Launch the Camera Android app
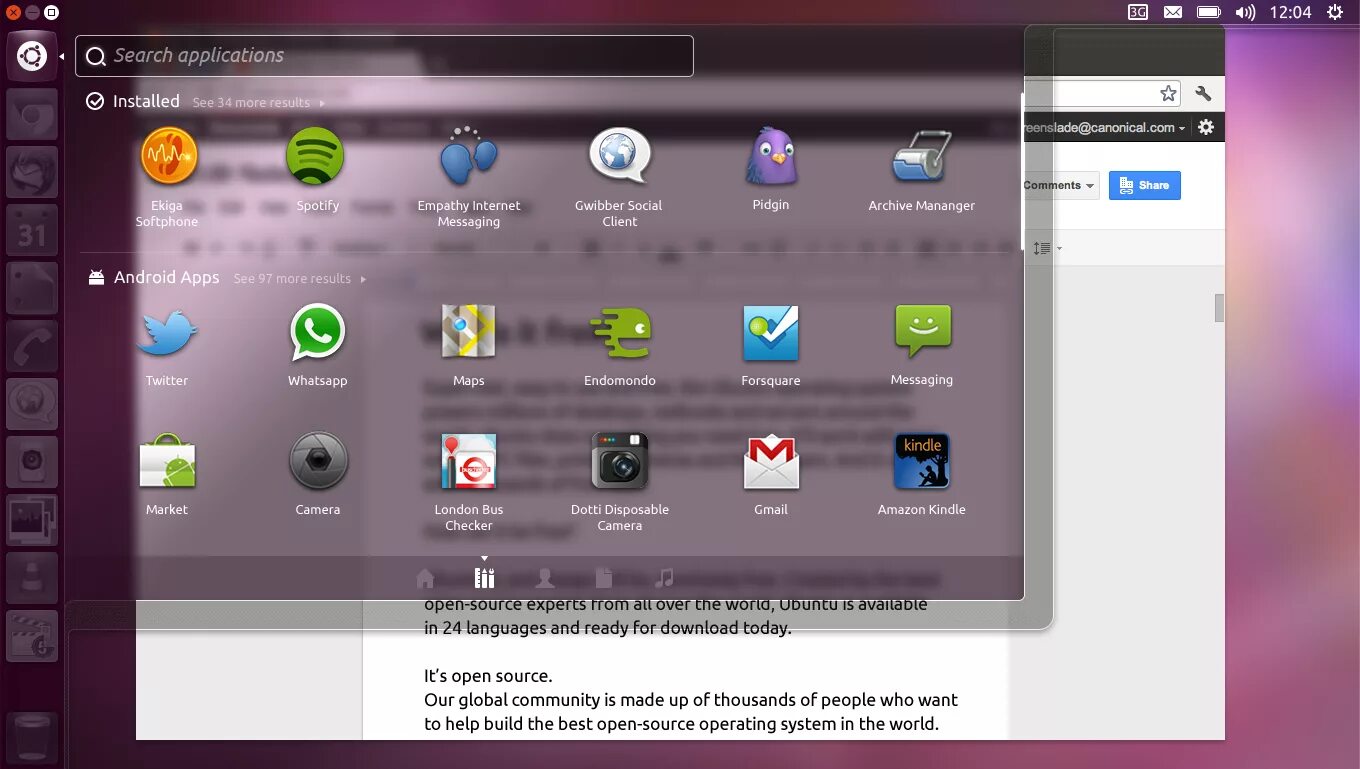Viewport: 1360px width, 769px height. tap(318, 462)
